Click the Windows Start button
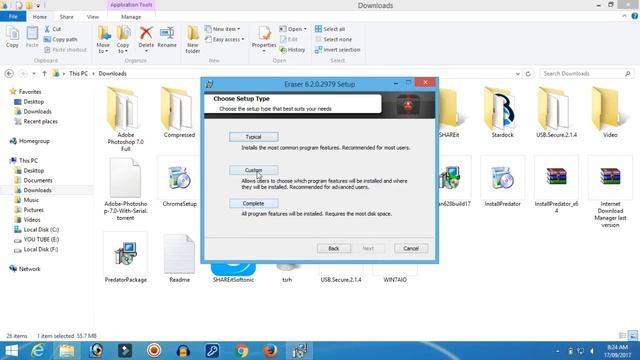The width and height of the screenshot is (640, 360). click(x=11, y=351)
